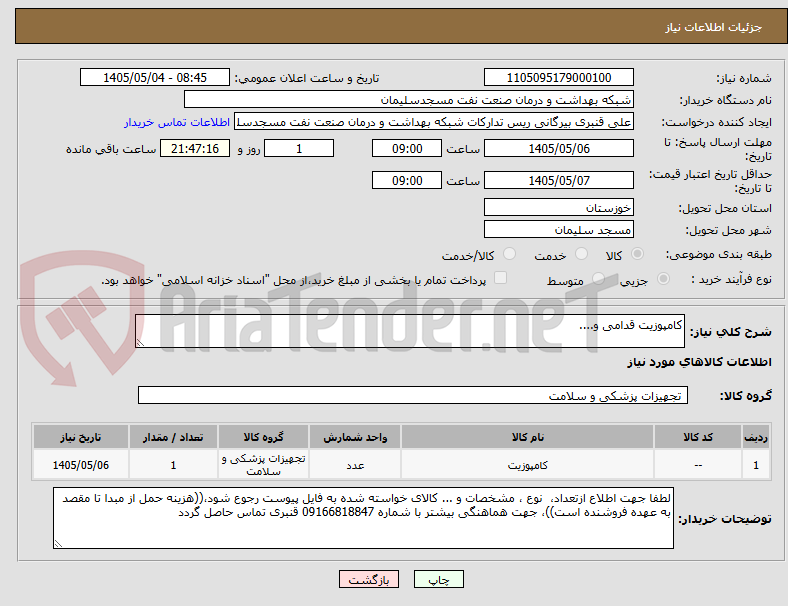The image size is (788, 606).
Task: Click the گروه کالا field تجهیزات پزشکی و سلامت
Action: click(x=413, y=395)
